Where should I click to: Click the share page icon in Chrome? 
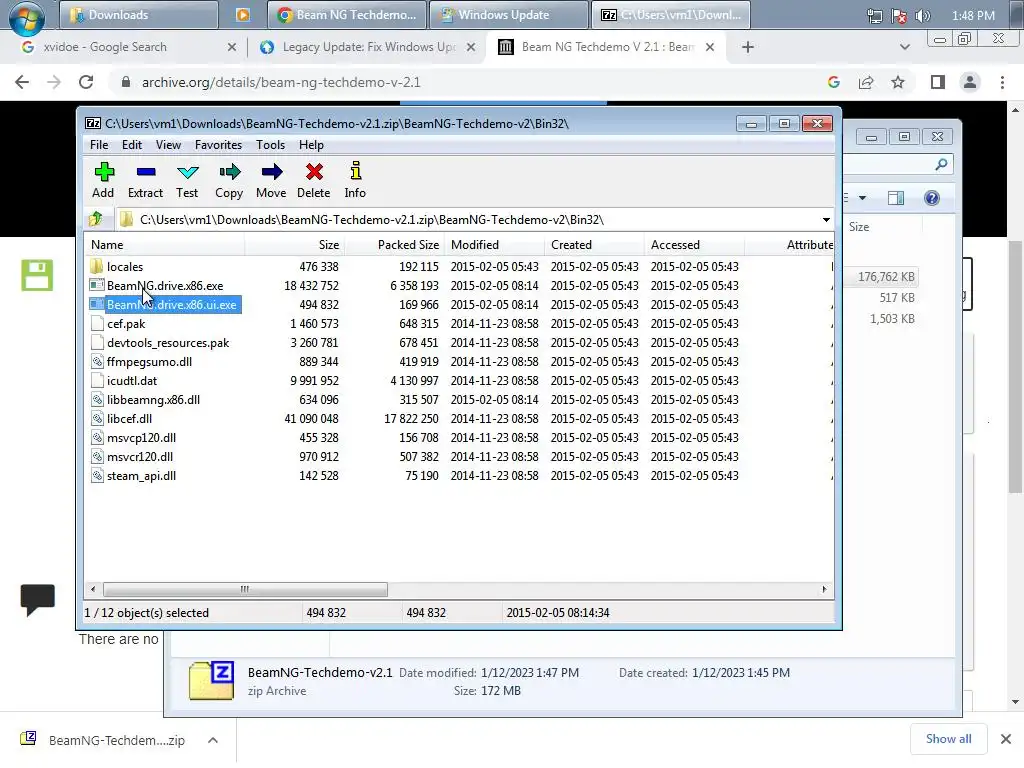(x=866, y=82)
